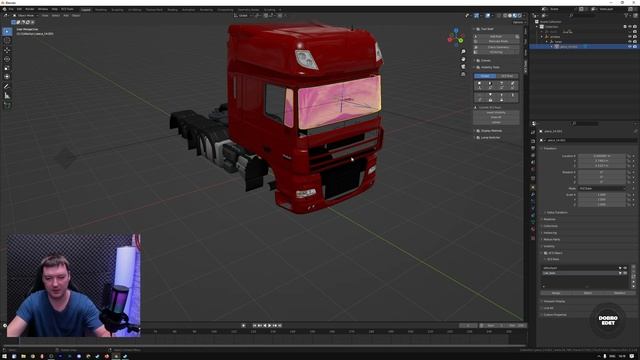Open Material properties tab icon

point(533,230)
